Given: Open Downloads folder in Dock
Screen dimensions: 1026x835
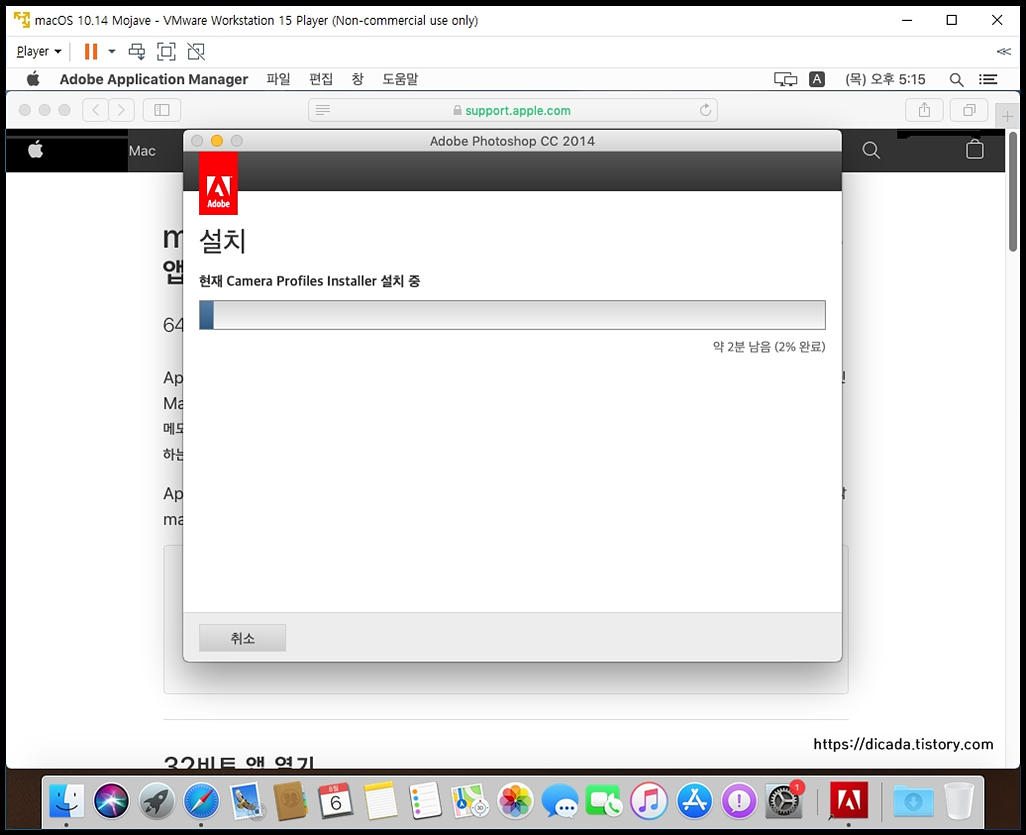Looking at the screenshot, I should point(913,801).
